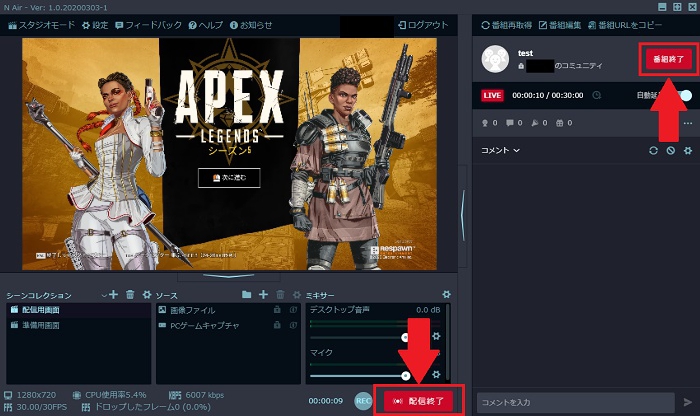This screenshot has height=416, width=700.
Task: Open お知らせ notifications
Action: pyautogui.click(x=251, y=25)
